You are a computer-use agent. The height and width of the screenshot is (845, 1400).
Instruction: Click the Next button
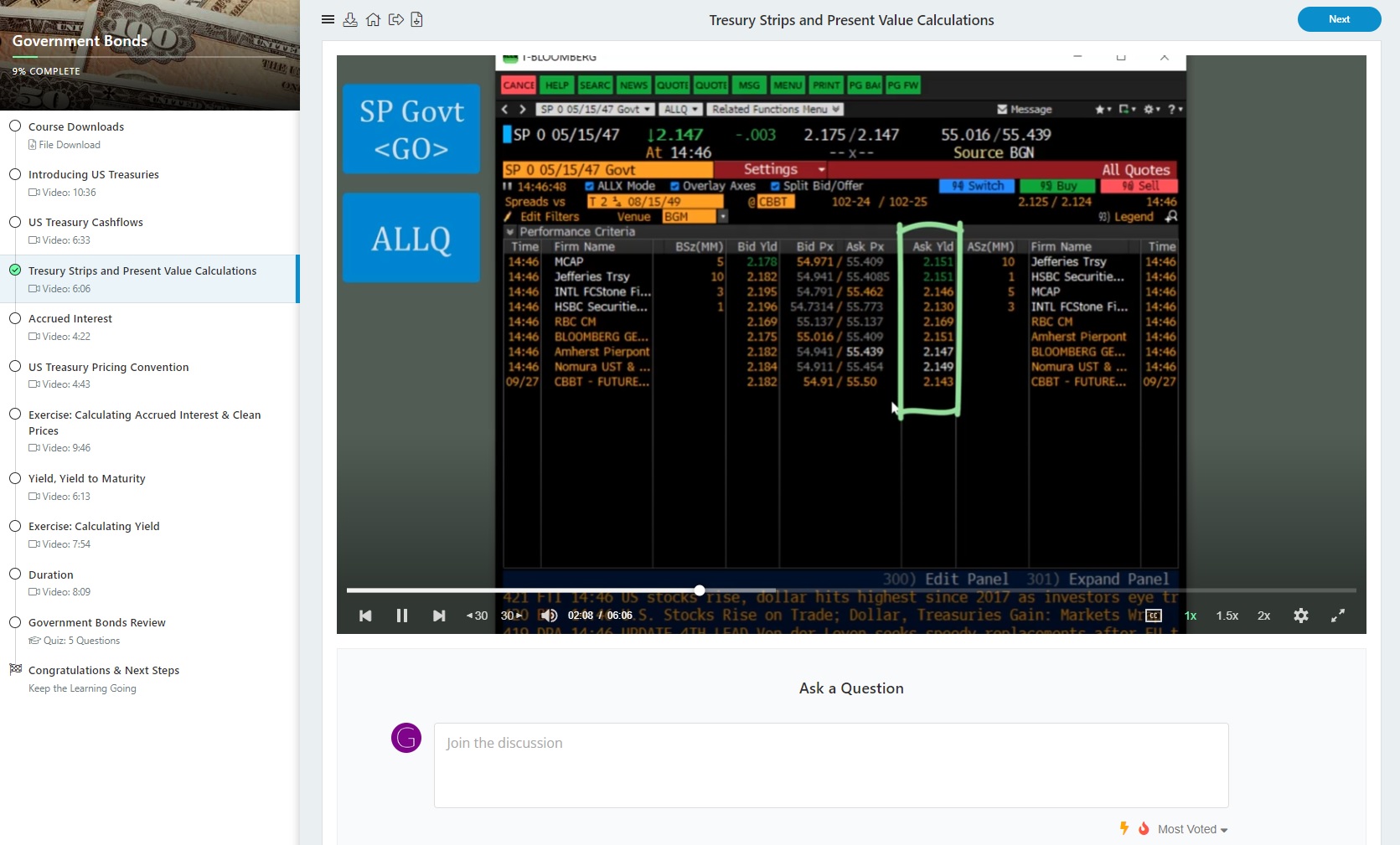[1339, 19]
